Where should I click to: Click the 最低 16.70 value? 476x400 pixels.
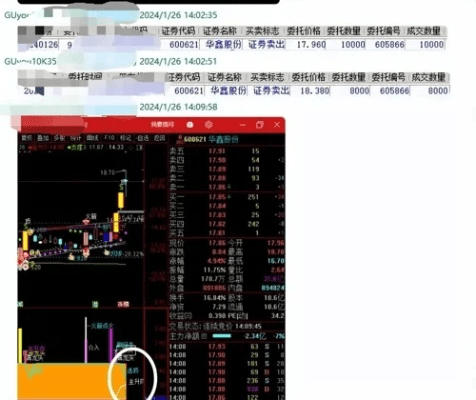pos(275,261)
